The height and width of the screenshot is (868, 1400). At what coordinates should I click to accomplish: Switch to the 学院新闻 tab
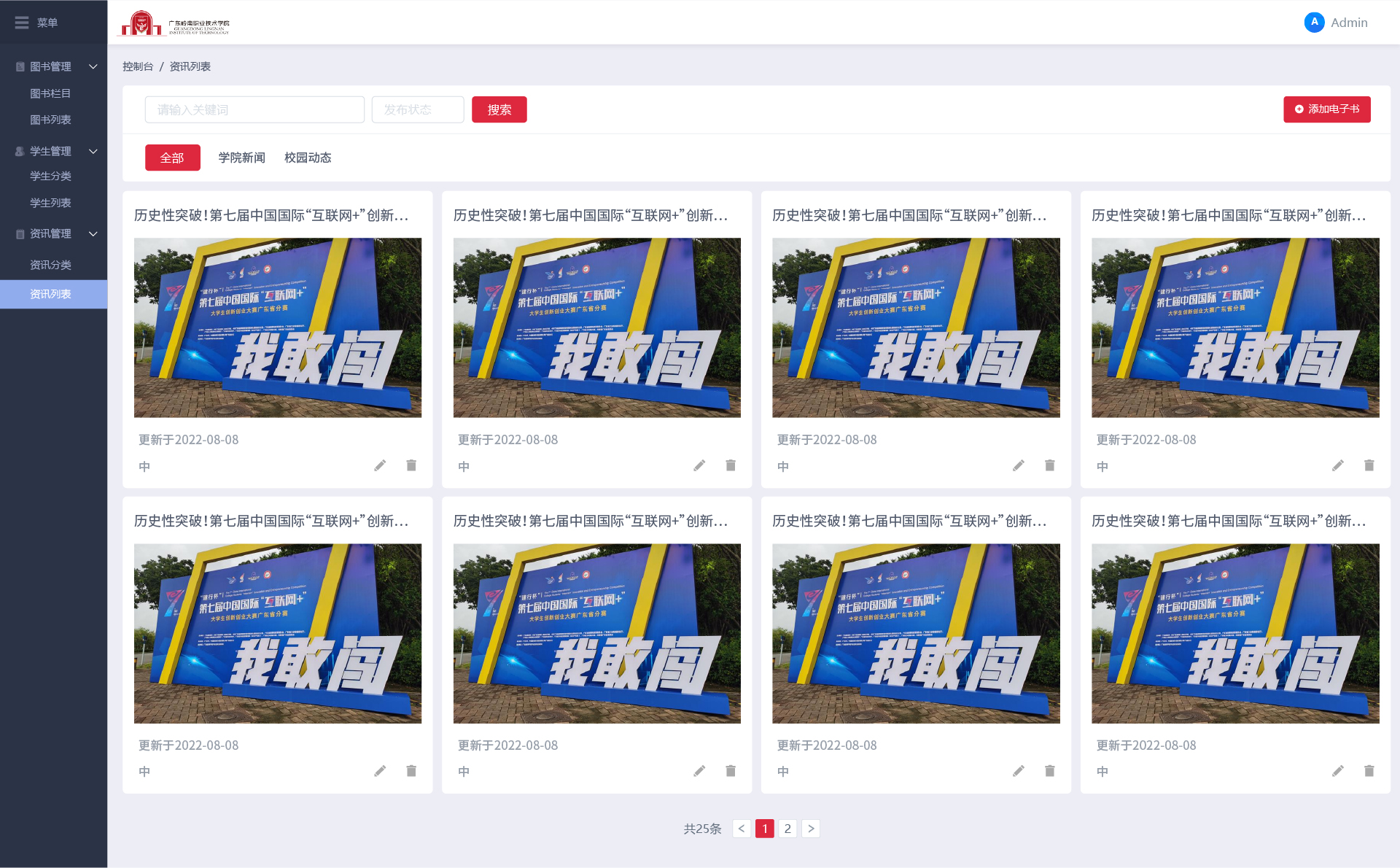coord(242,158)
